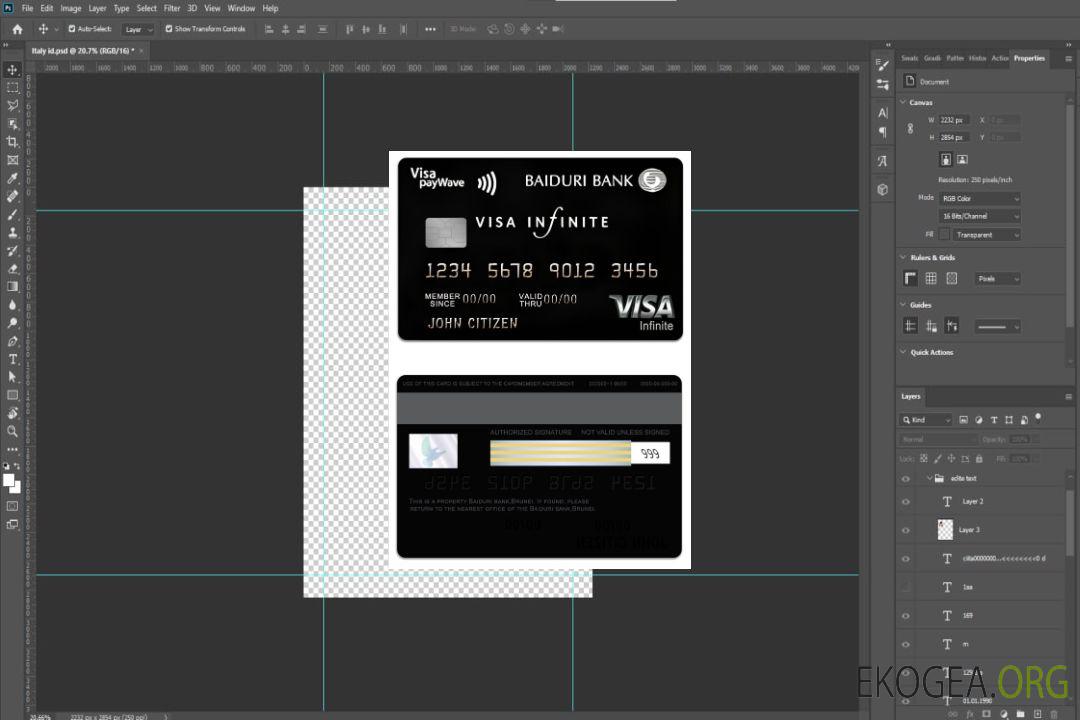Click the foreground color swatch
Viewport: 1080px width, 720px height.
click(x=9, y=480)
